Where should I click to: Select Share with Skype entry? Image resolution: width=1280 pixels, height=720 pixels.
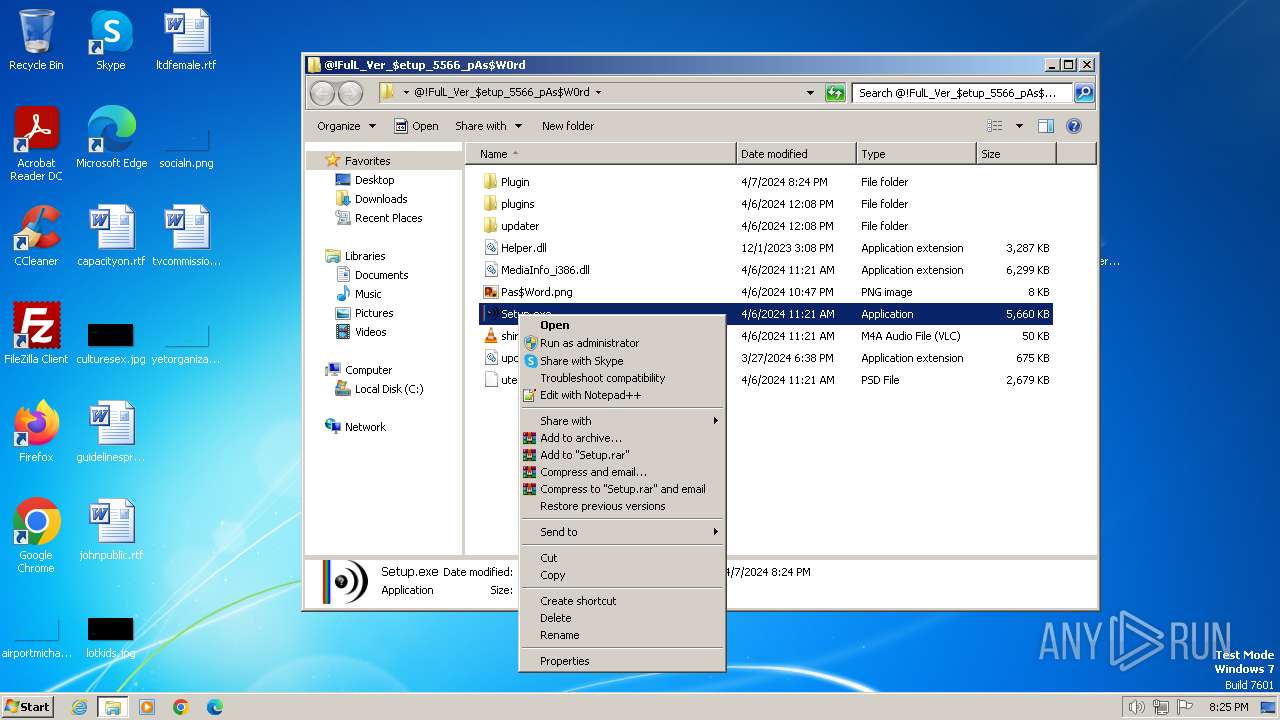pyautogui.click(x=622, y=361)
